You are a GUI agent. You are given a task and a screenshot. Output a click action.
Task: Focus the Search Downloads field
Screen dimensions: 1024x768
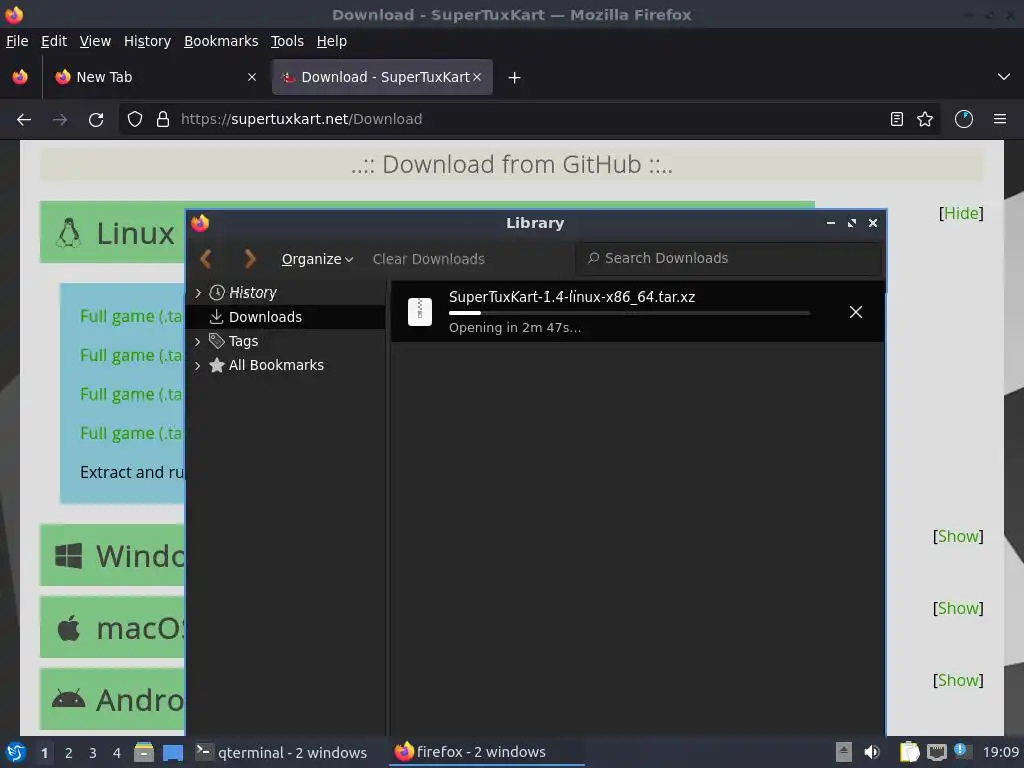click(729, 259)
